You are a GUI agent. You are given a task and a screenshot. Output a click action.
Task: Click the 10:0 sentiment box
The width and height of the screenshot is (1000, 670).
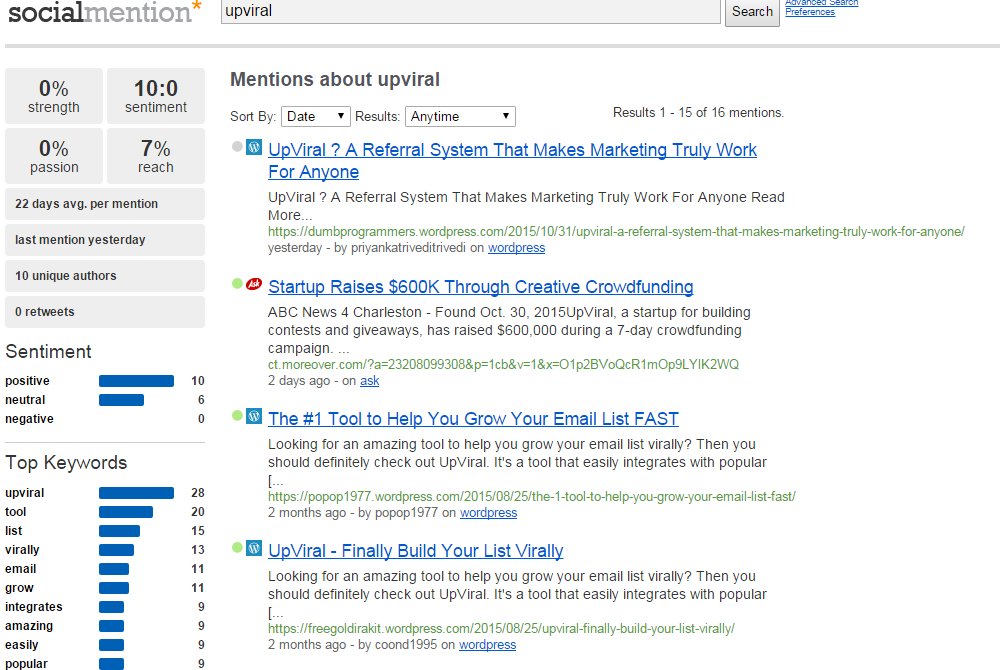click(x=156, y=96)
